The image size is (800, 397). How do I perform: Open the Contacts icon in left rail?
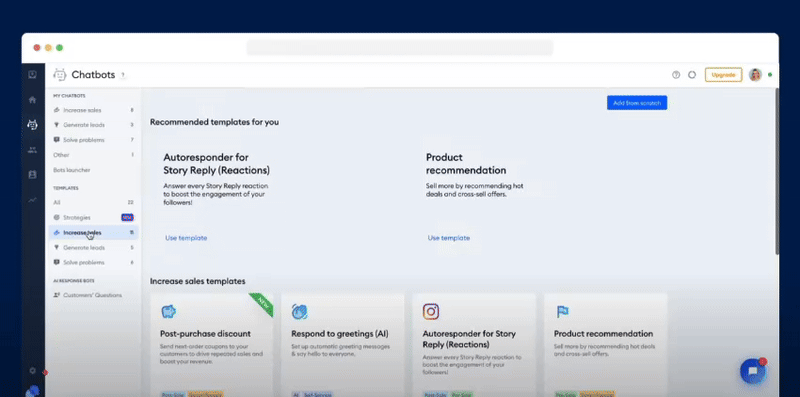(x=32, y=175)
